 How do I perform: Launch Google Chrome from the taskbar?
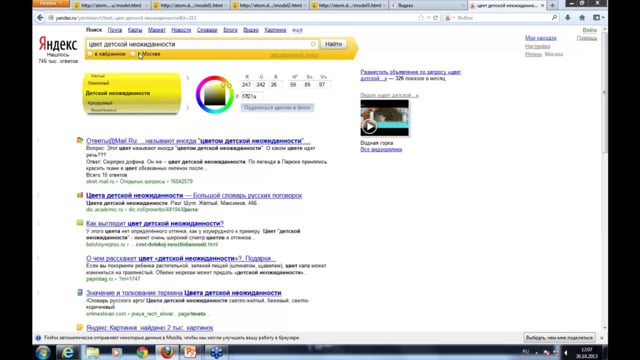(x=142, y=352)
